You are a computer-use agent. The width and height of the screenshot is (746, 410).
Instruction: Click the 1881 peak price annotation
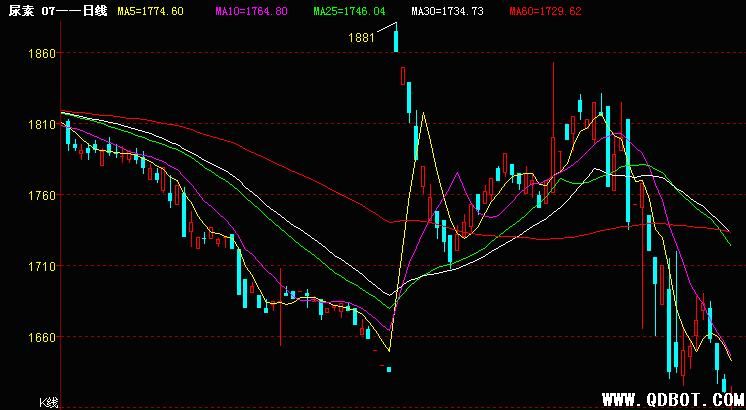[360, 37]
